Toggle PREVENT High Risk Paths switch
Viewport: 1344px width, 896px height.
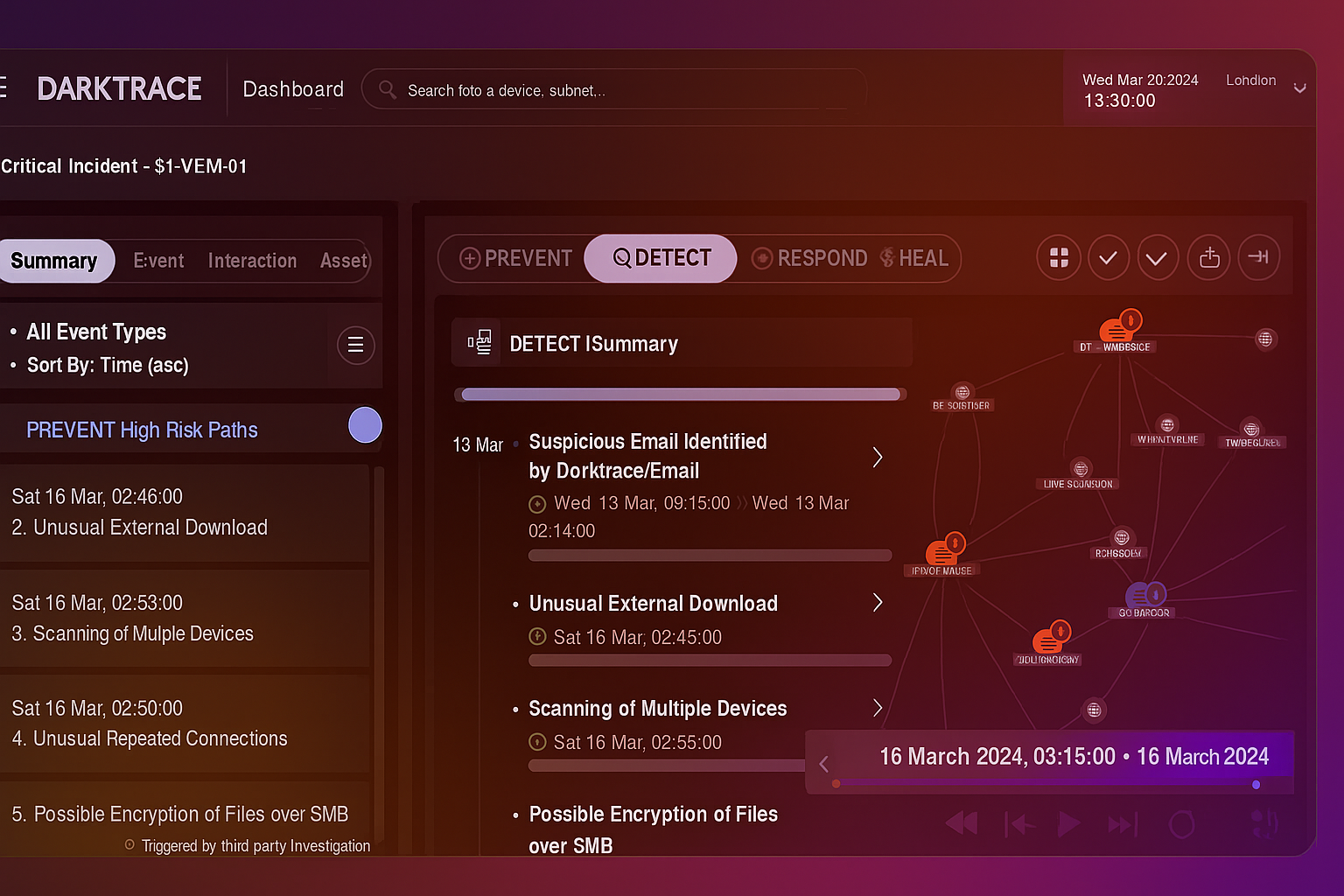tap(365, 426)
